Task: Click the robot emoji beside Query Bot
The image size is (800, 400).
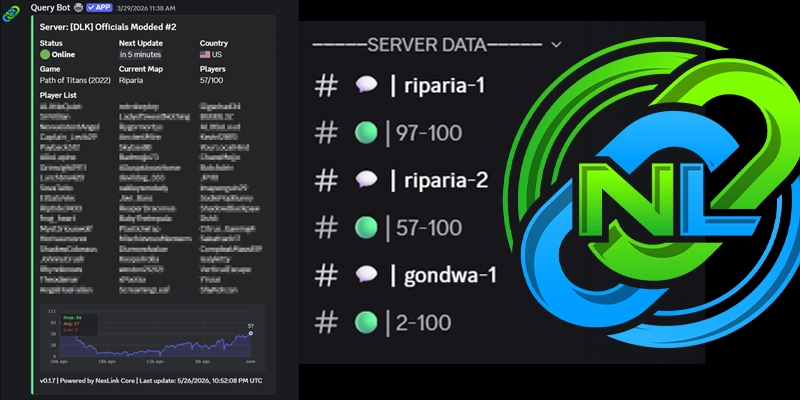Action: coord(78,8)
